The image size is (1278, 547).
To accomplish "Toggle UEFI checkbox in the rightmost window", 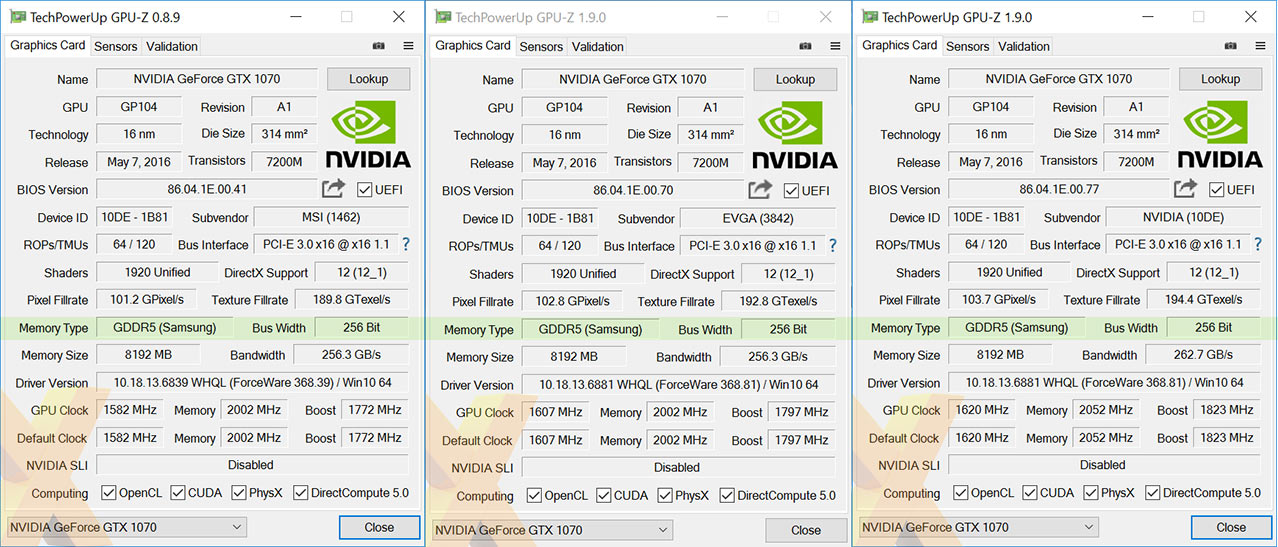I will click(x=1216, y=189).
